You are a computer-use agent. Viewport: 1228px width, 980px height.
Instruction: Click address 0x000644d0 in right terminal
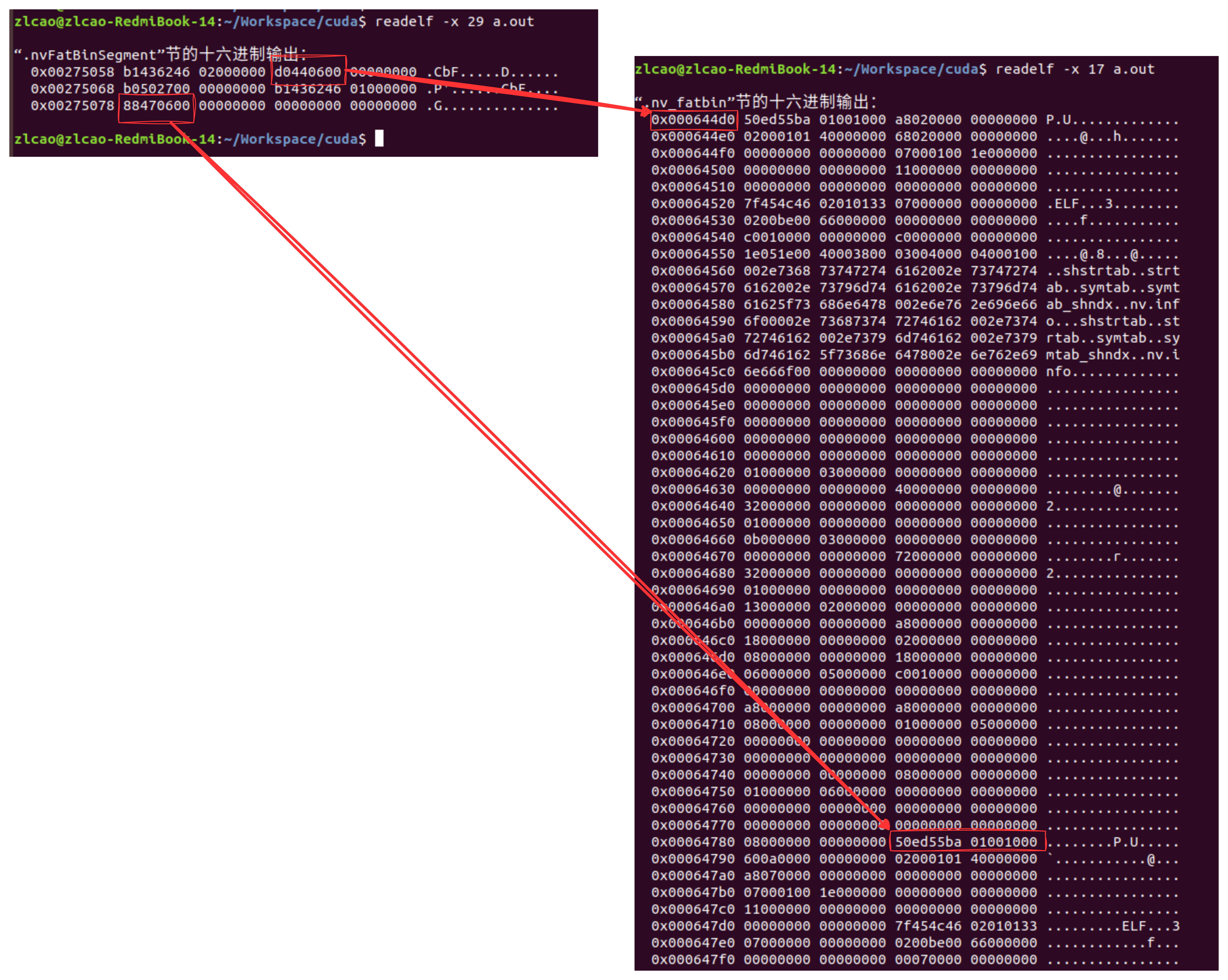tap(693, 120)
